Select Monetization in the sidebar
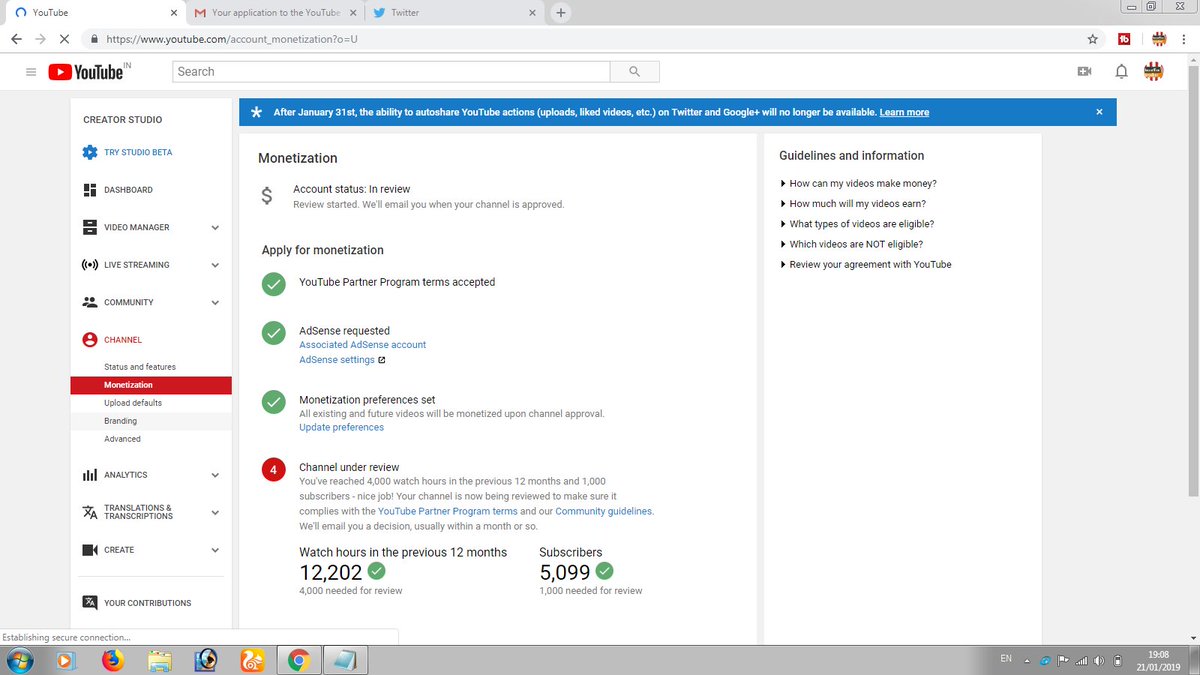1200x675 pixels. (151, 385)
